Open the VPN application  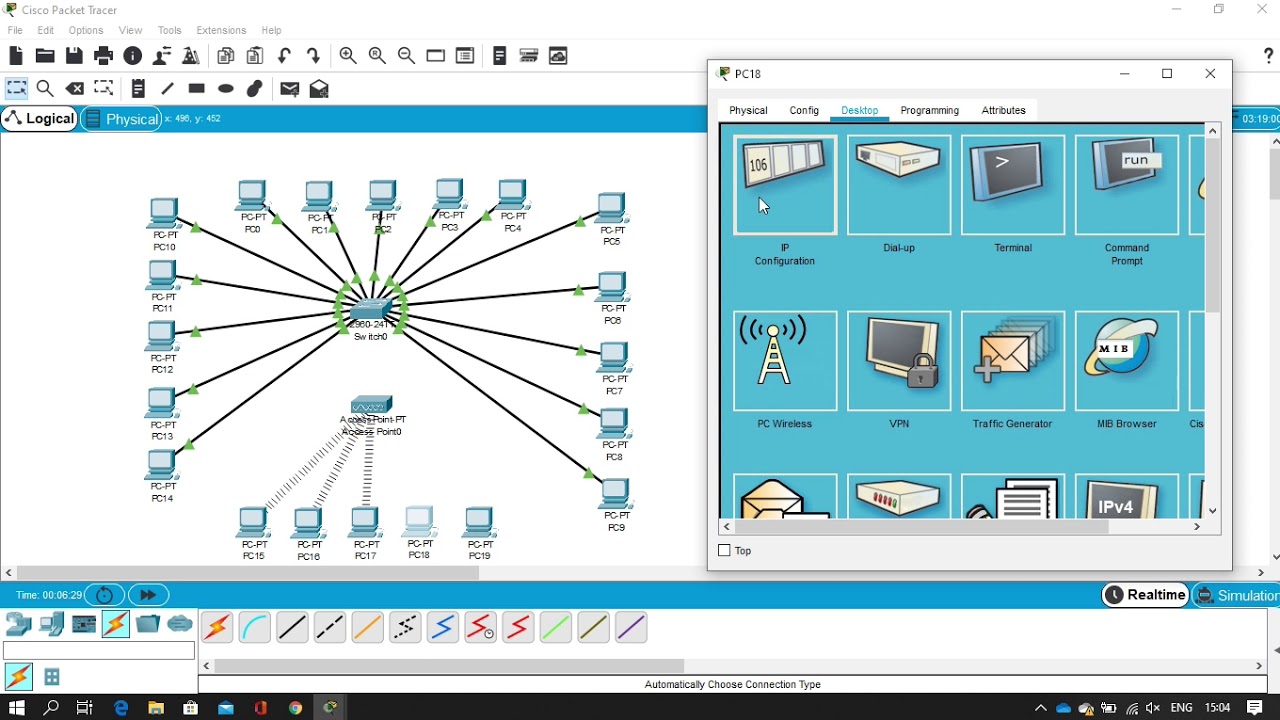click(899, 361)
